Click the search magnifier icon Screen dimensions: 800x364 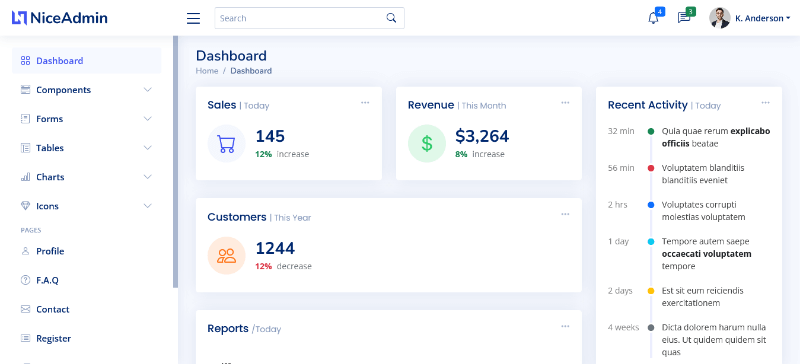[x=391, y=18]
